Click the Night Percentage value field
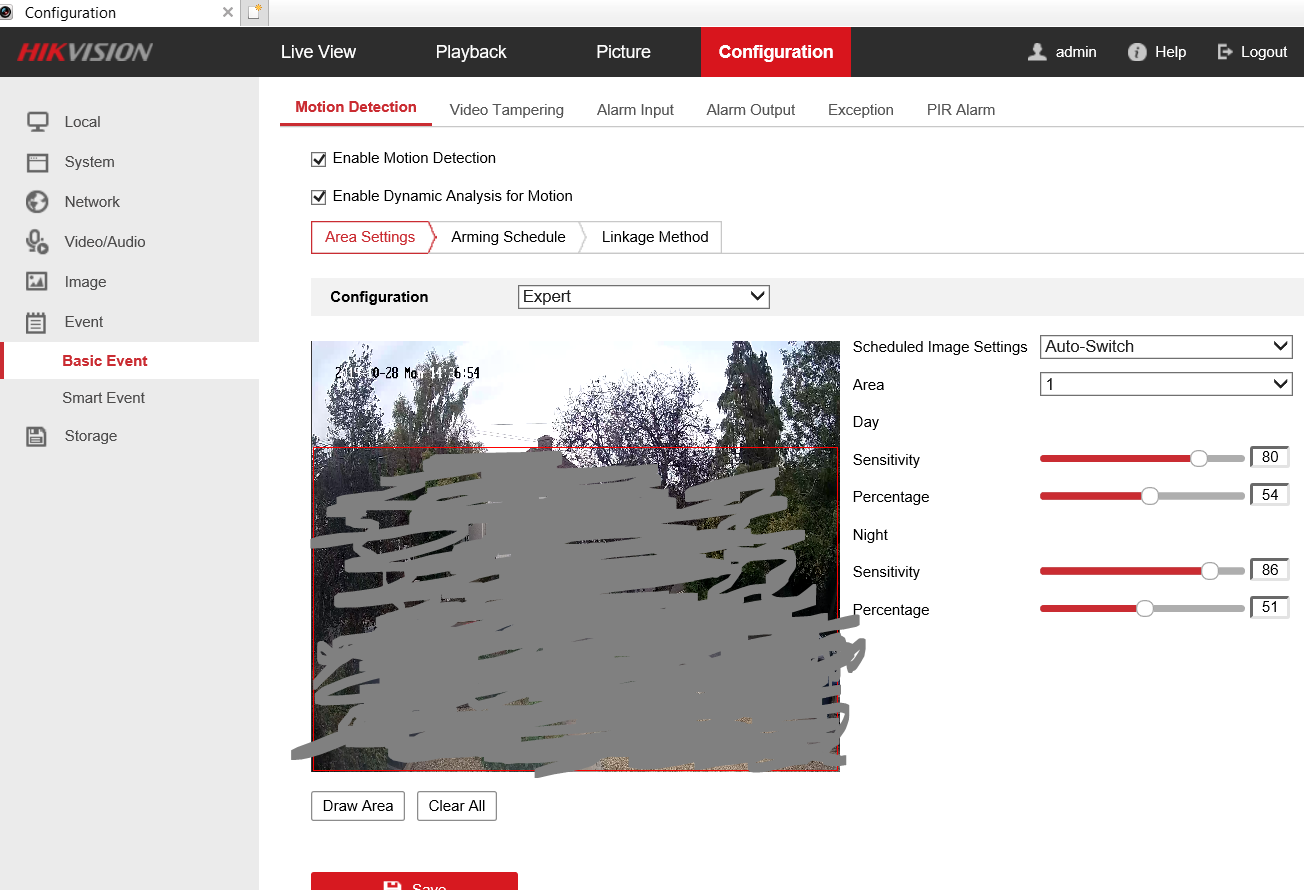Viewport: 1304px width, 890px height. pos(1270,607)
